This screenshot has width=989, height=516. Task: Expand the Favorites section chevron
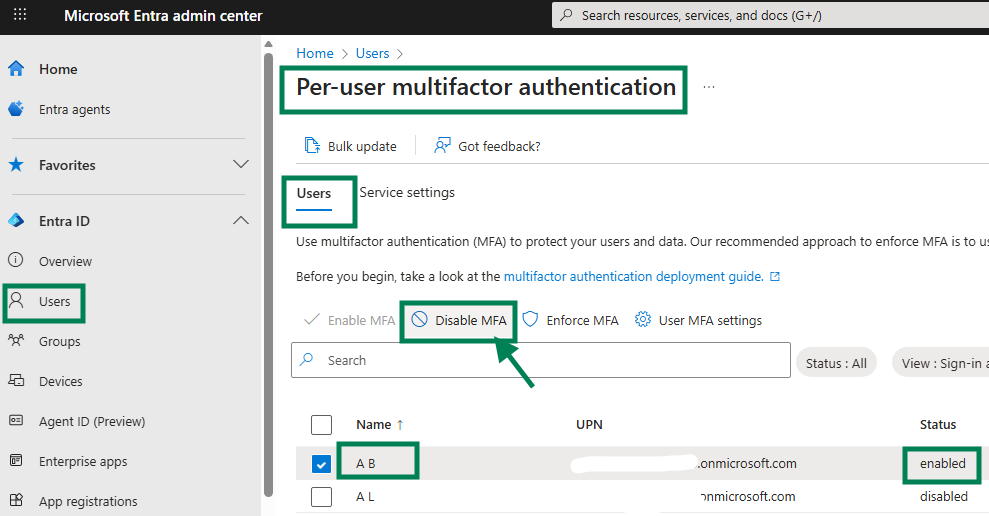click(x=241, y=165)
